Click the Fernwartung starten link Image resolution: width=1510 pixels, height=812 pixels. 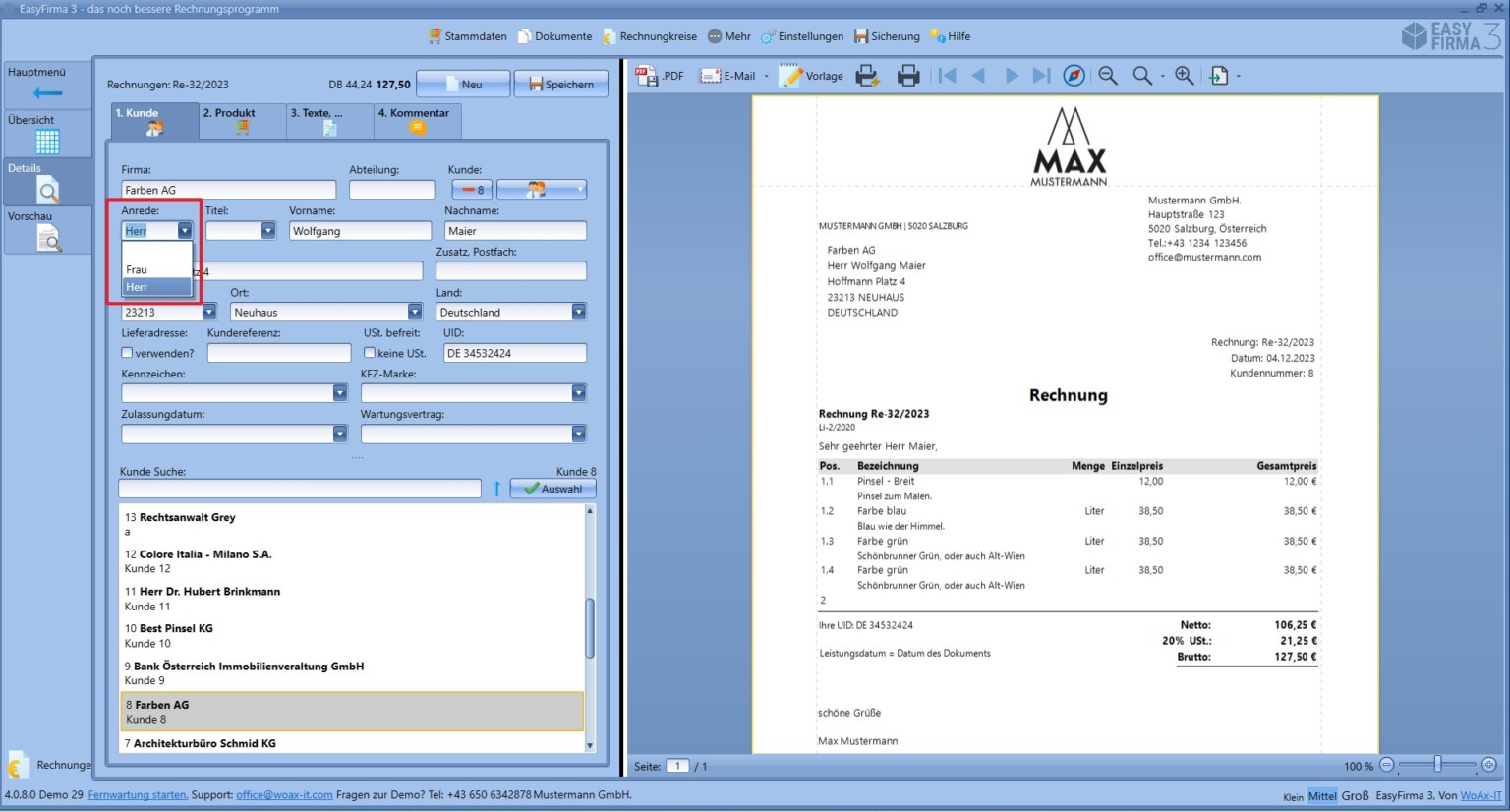click(138, 795)
